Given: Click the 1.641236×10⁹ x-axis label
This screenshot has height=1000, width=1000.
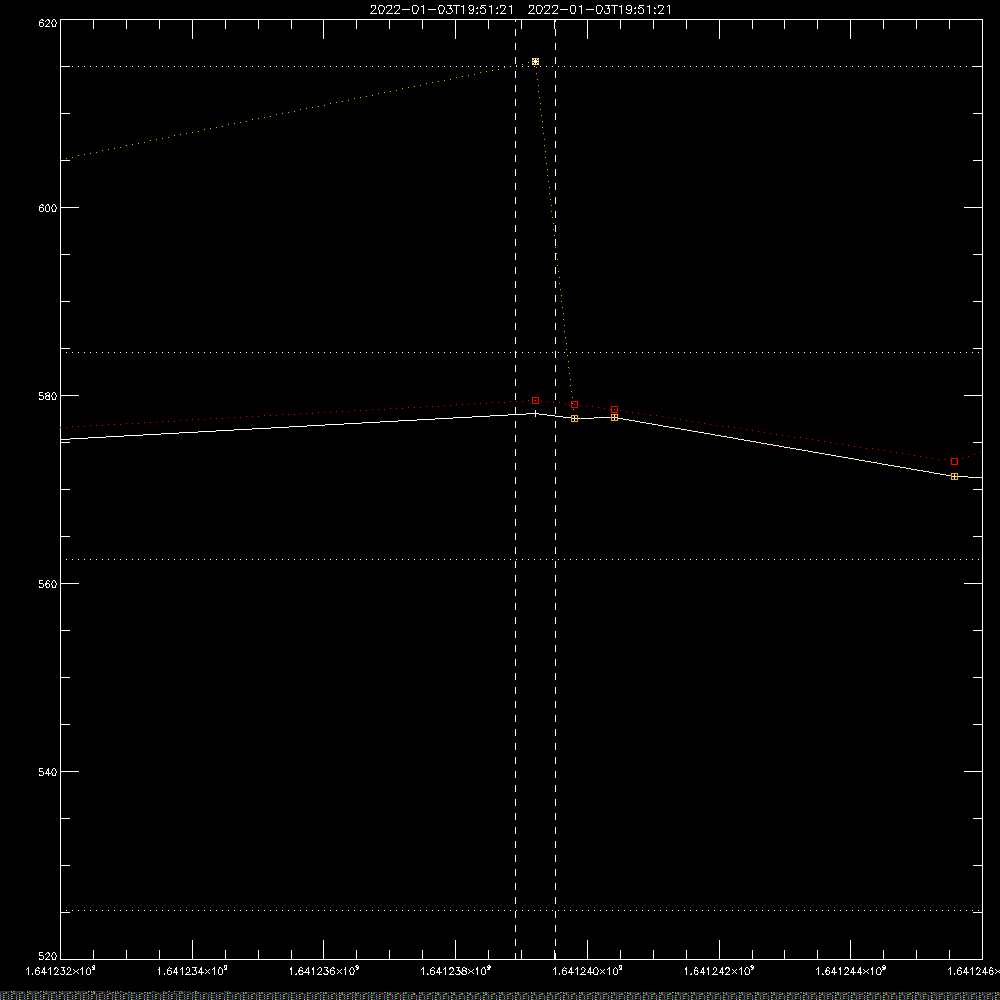Looking at the screenshot, I should [324, 971].
